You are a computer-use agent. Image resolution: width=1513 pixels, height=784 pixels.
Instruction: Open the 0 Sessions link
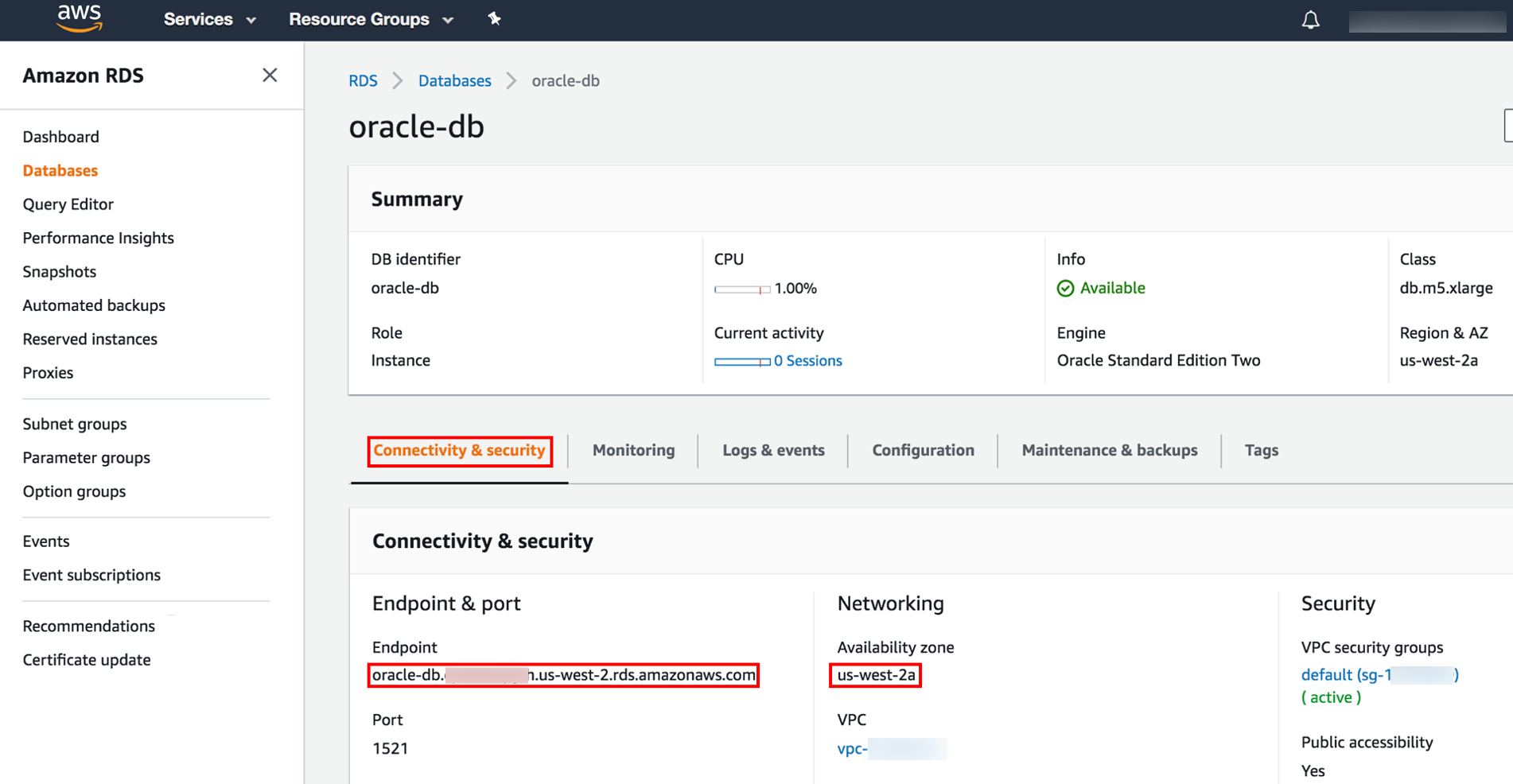point(807,361)
